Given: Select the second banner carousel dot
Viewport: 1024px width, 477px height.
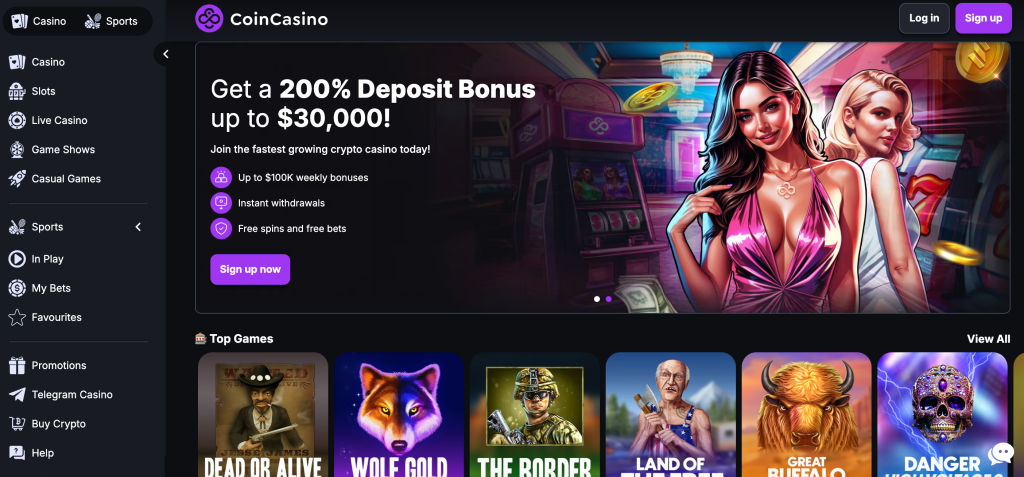Looking at the screenshot, I should point(609,299).
